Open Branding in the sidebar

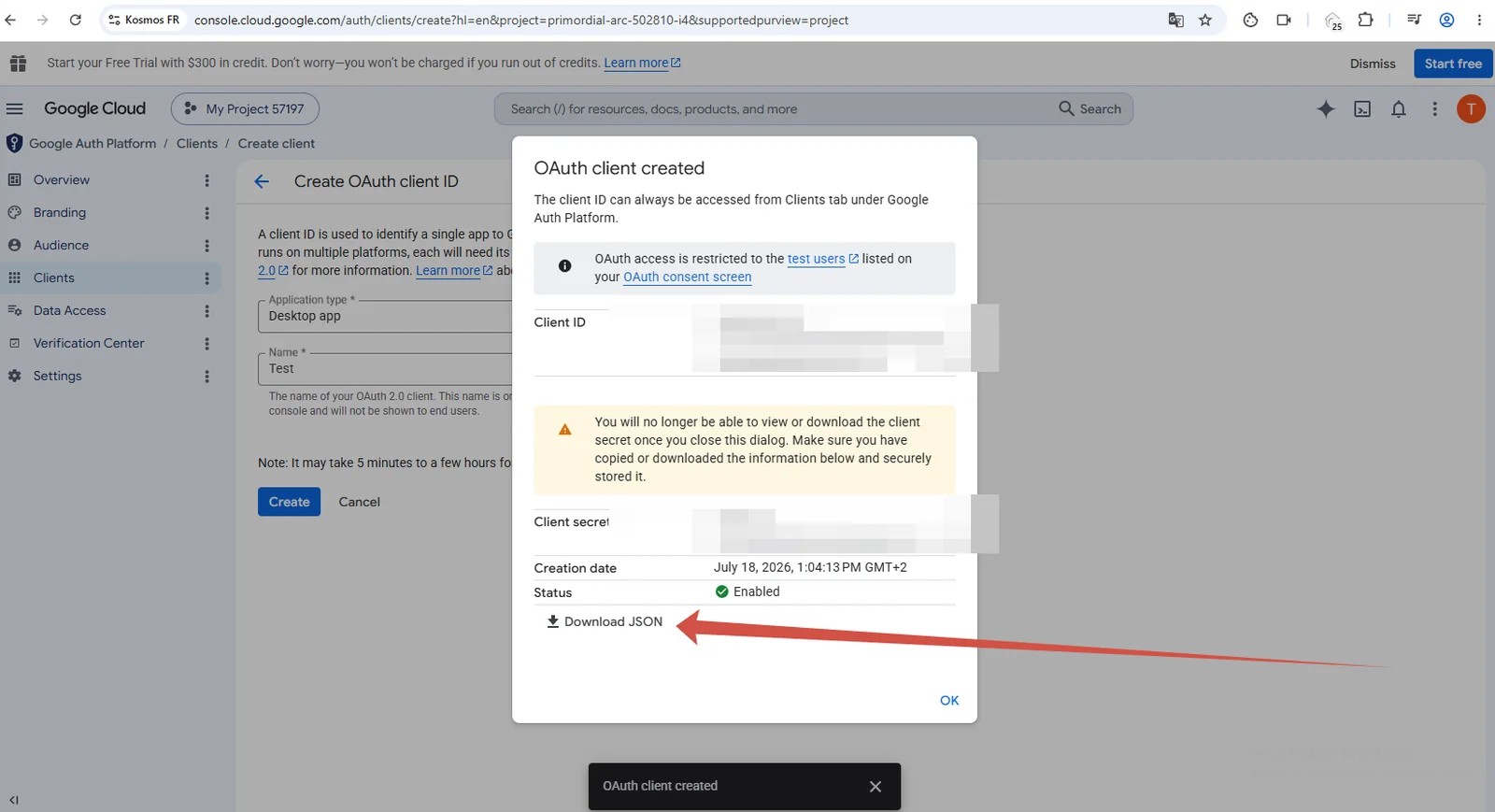point(60,212)
